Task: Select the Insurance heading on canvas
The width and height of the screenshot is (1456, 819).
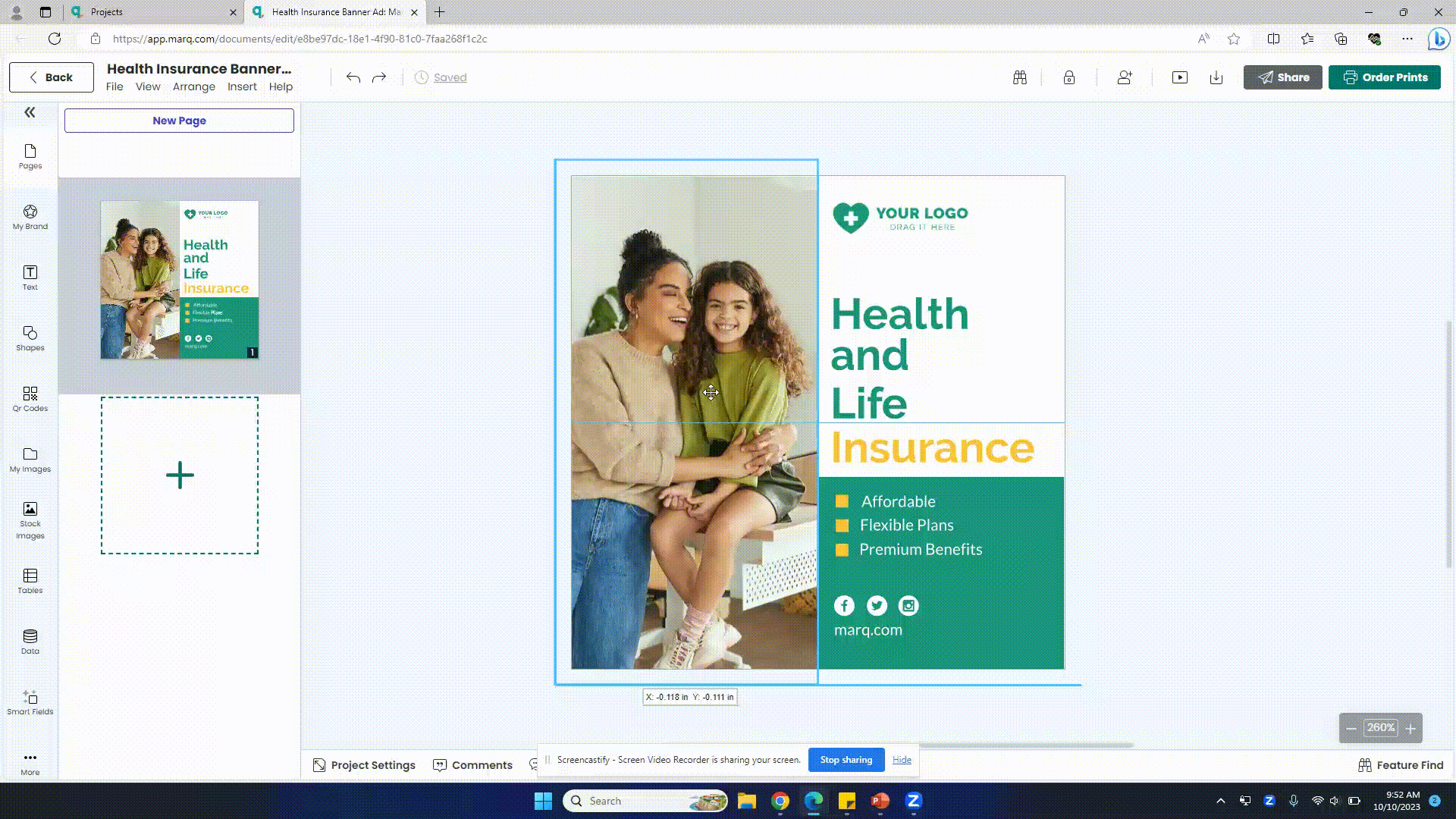Action: (x=933, y=447)
